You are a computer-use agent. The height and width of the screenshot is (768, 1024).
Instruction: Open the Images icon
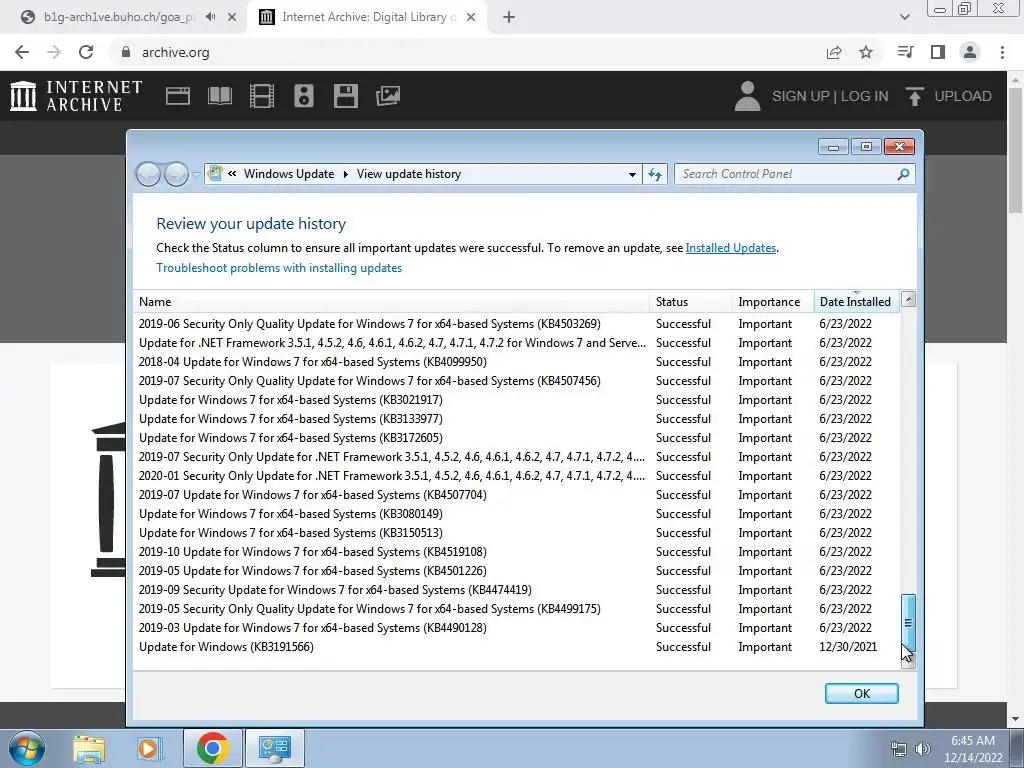pos(388,96)
